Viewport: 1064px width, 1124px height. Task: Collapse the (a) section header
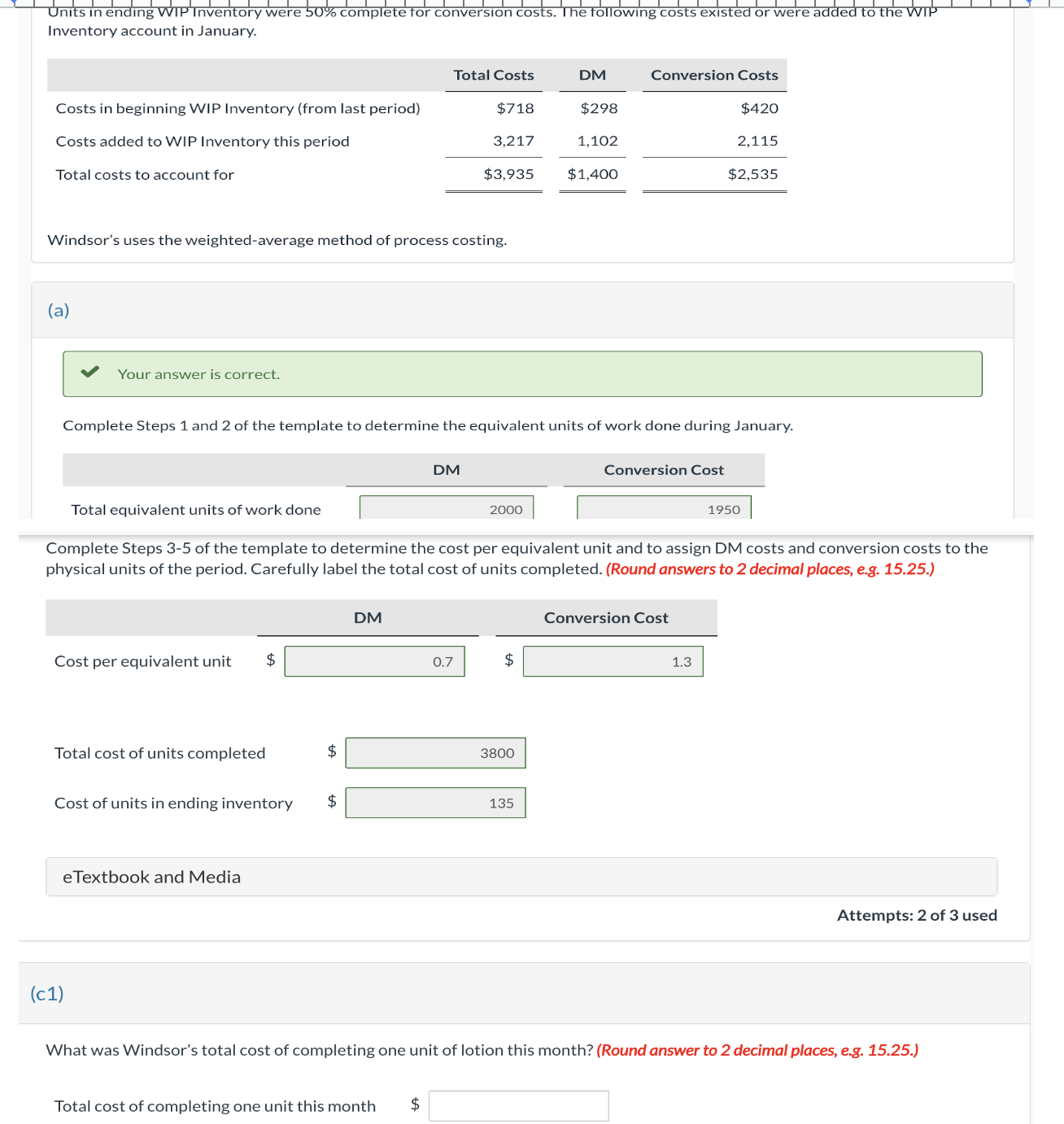(x=58, y=310)
